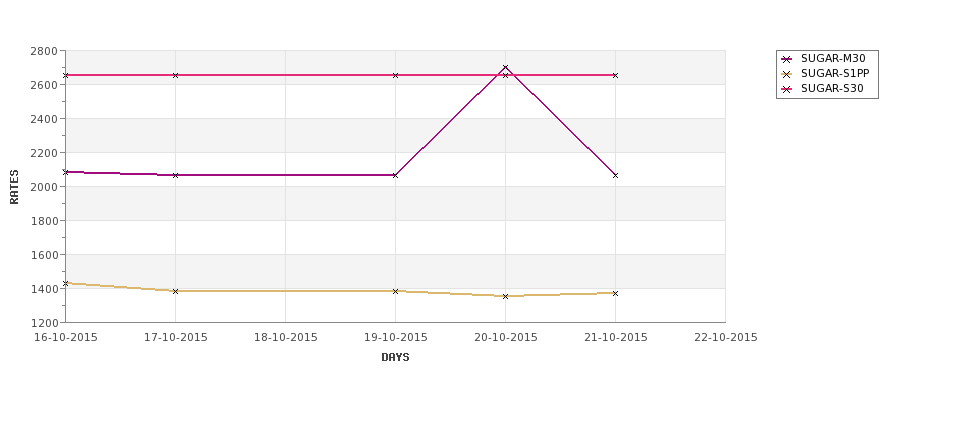The width and height of the screenshot is (975, 429).
Task: Select SUGAR-M30 data point on 21-10-2015
Action: 615,175
